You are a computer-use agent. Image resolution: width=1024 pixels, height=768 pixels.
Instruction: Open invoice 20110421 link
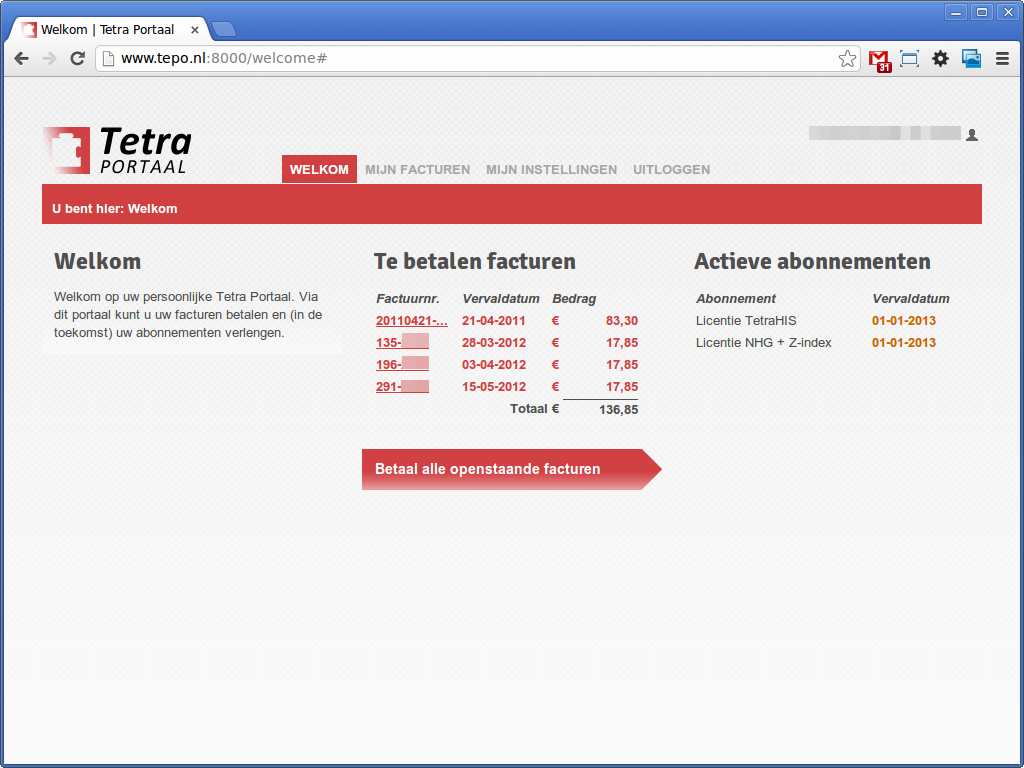point(411,321)
